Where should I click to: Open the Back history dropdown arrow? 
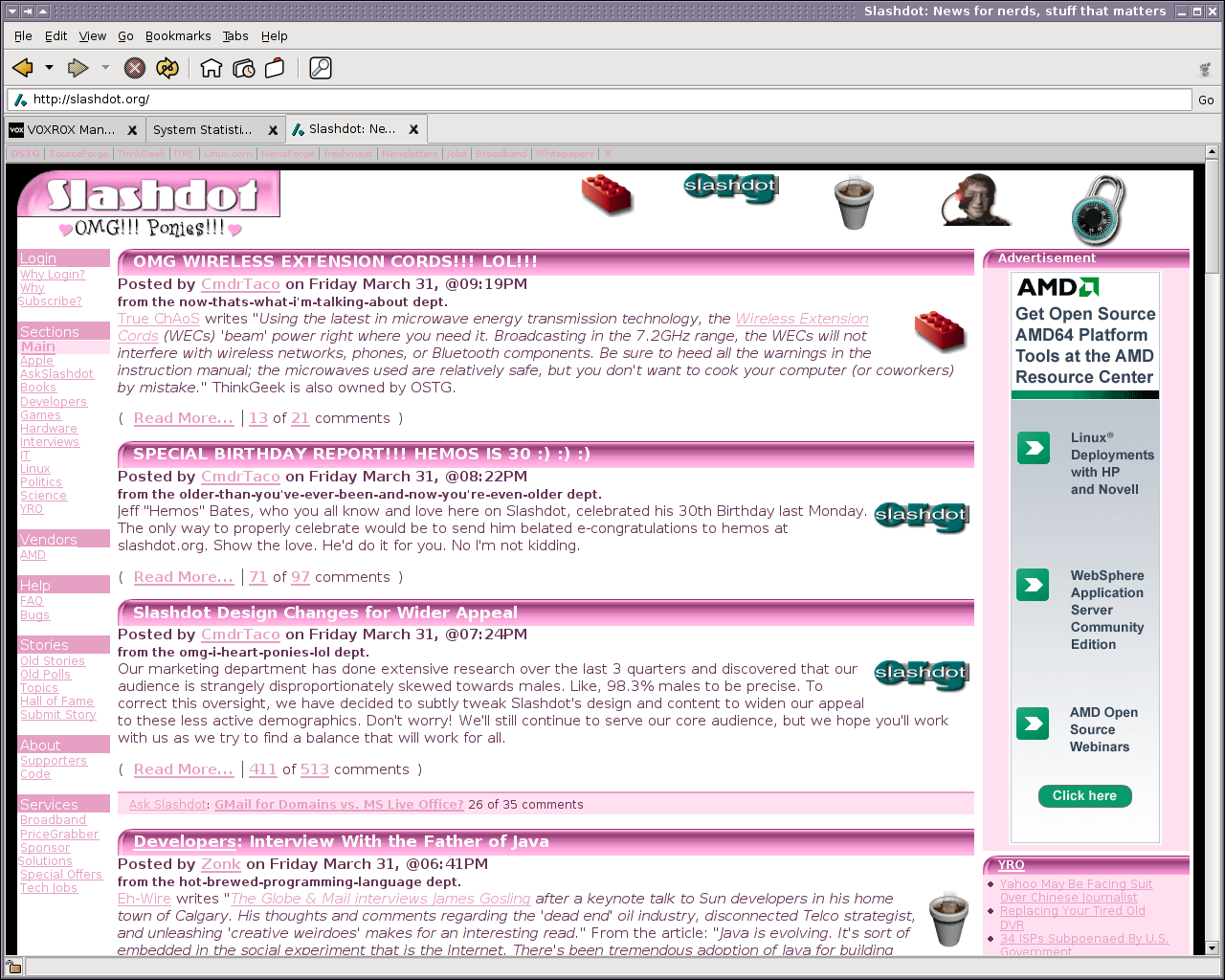tap(49, 68)
